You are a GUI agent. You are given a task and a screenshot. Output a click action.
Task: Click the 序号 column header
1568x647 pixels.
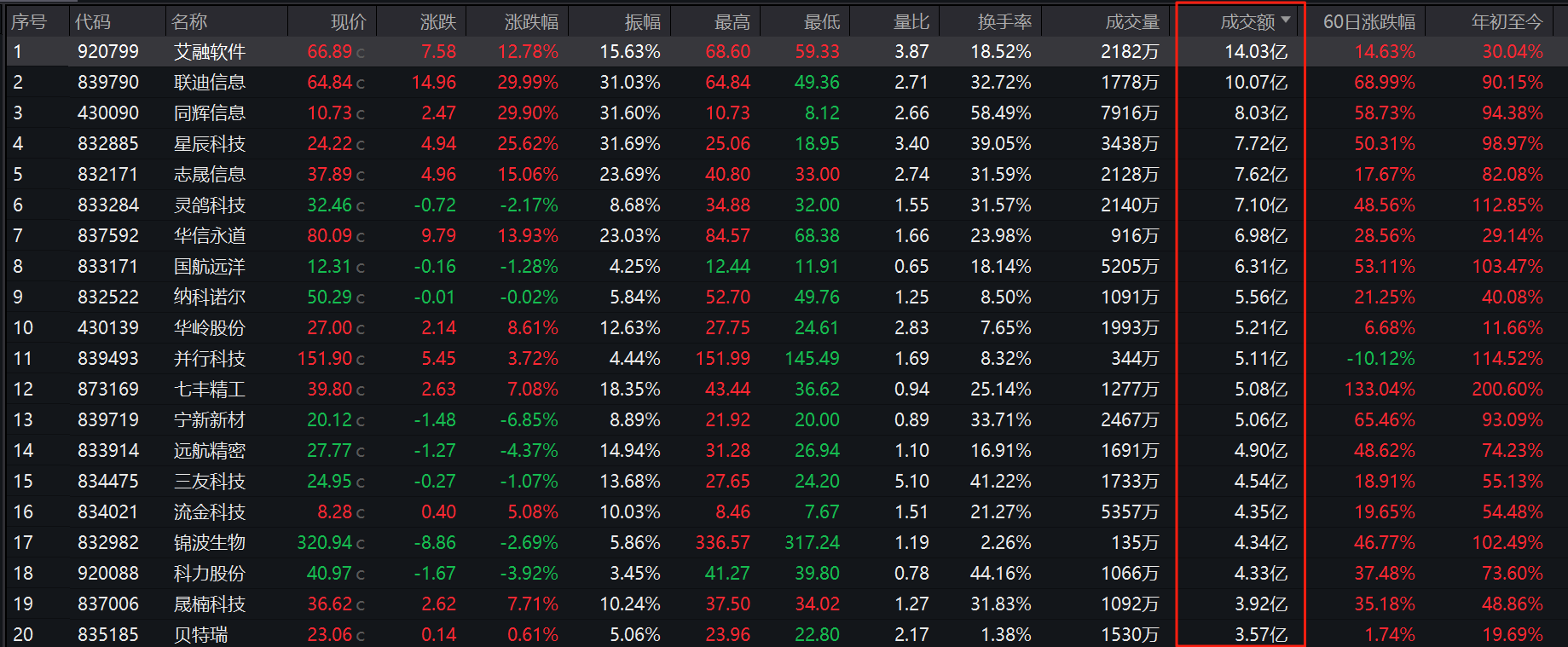point(28,22)
